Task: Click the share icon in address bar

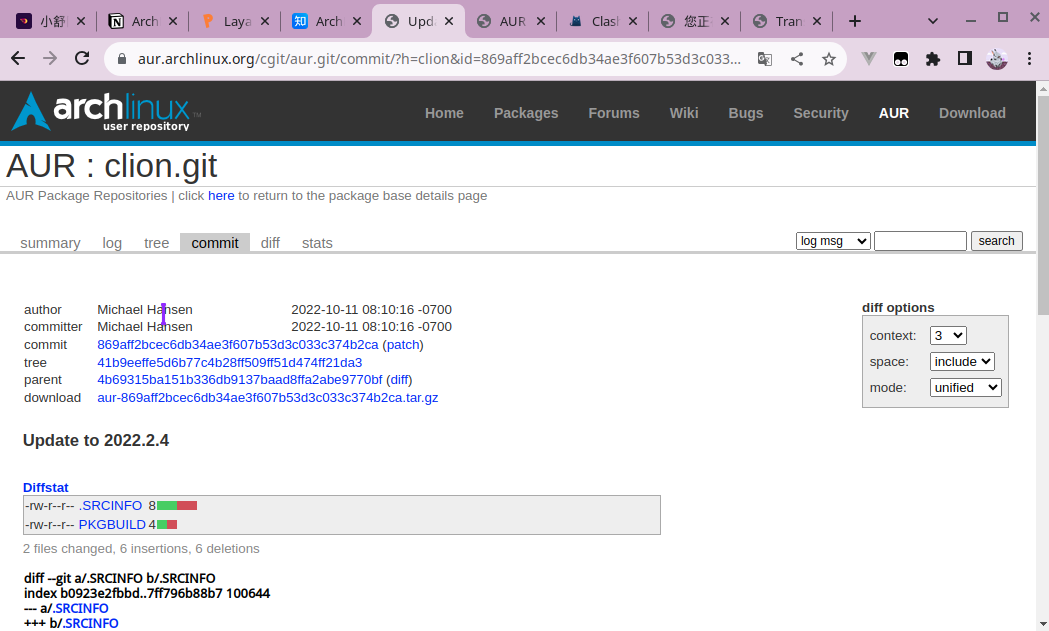Action: [797, 59]
